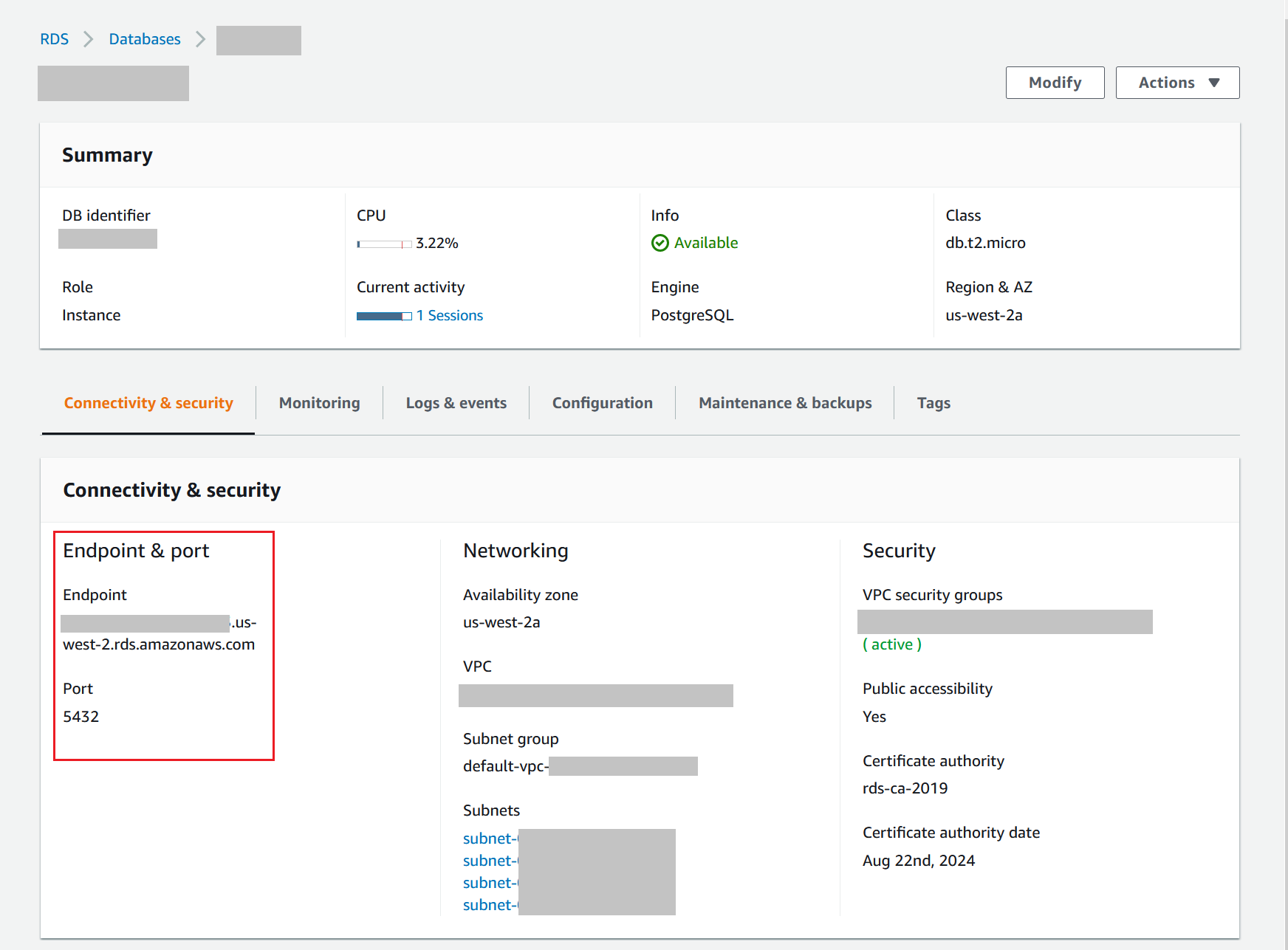1288x950 pixels.
Task: Click the breadcrumb chevron after Databases
Action: click(200, 39)
